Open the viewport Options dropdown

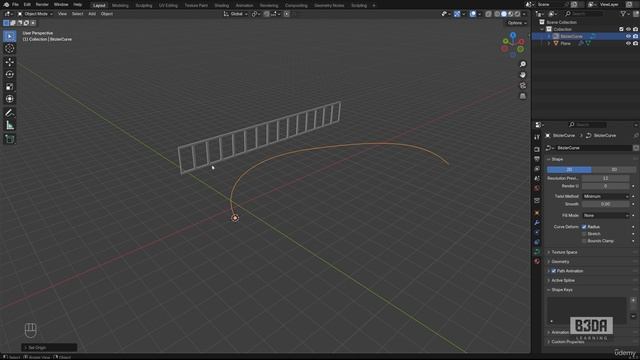[x=517, y=23]
